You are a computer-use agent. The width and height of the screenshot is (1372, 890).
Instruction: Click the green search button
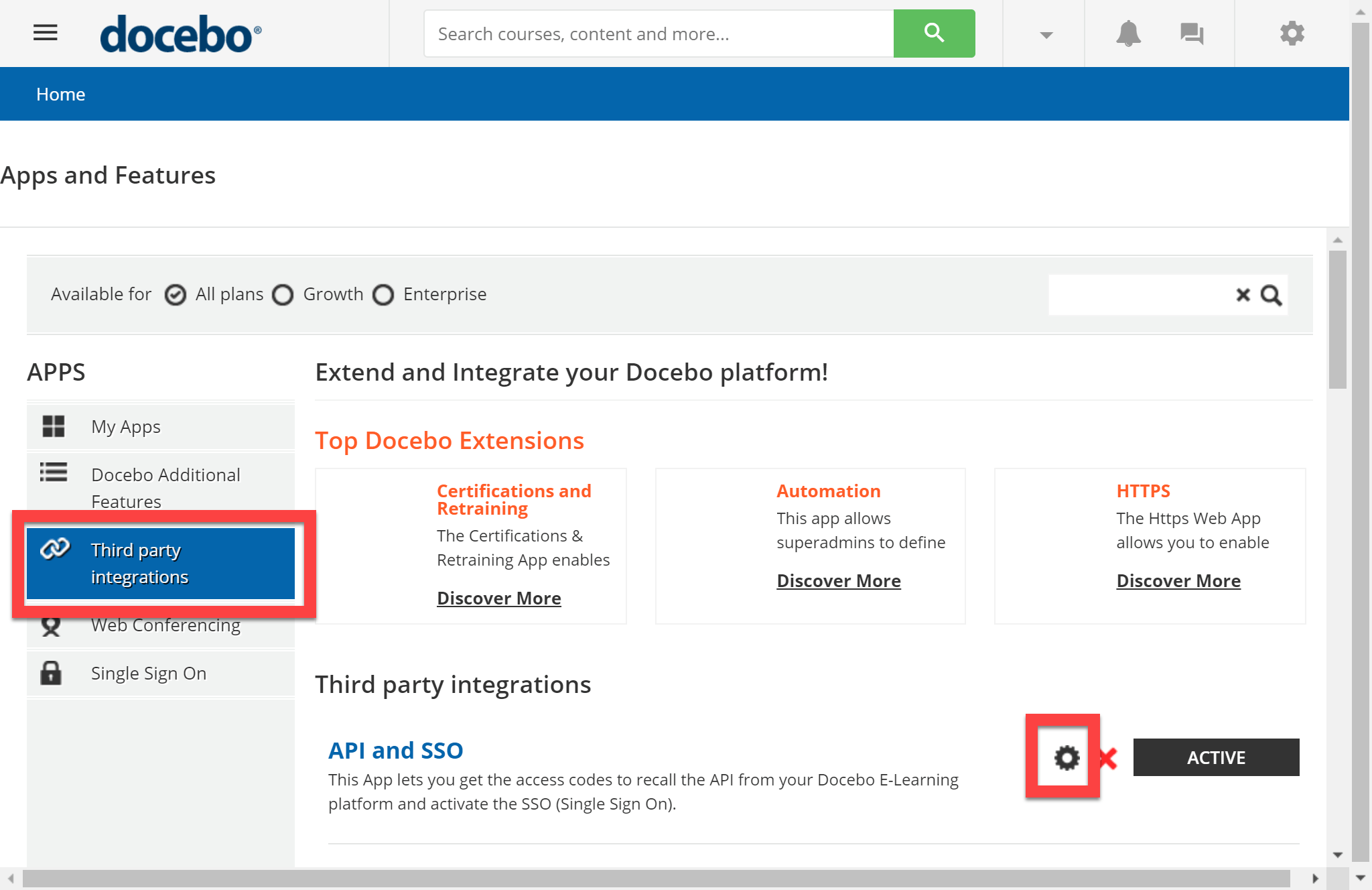click(934, 34)
